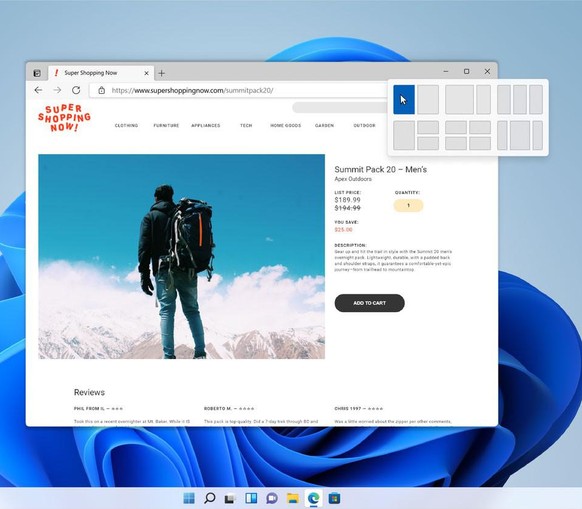Open Widgets icon on taskbar
The image size is (582, 509).
pos(251,498)
